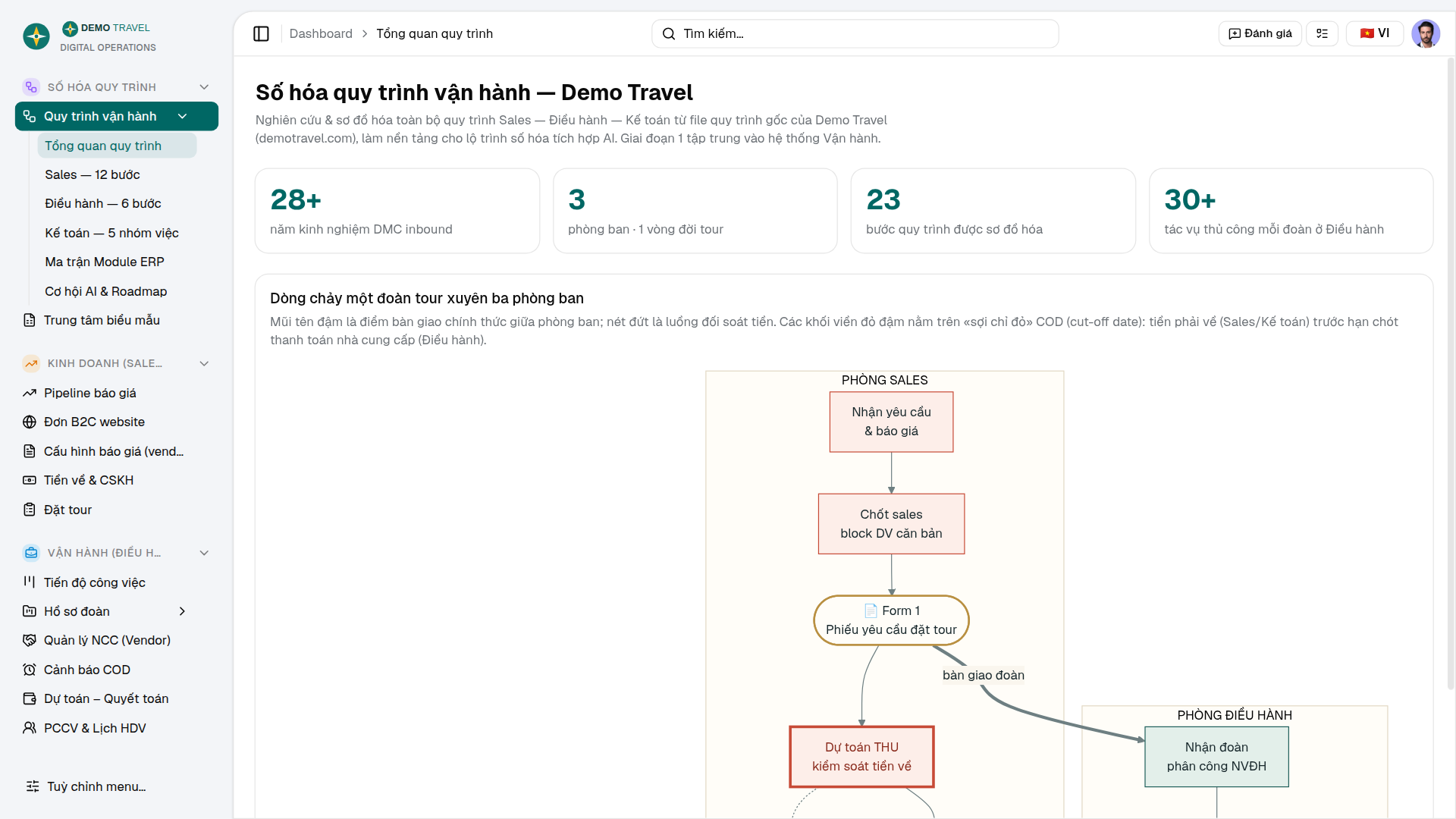Click the Dự toán THU kiểm soát node
This screenshot has height=819, width=1456.
click(x=861, y=757)
